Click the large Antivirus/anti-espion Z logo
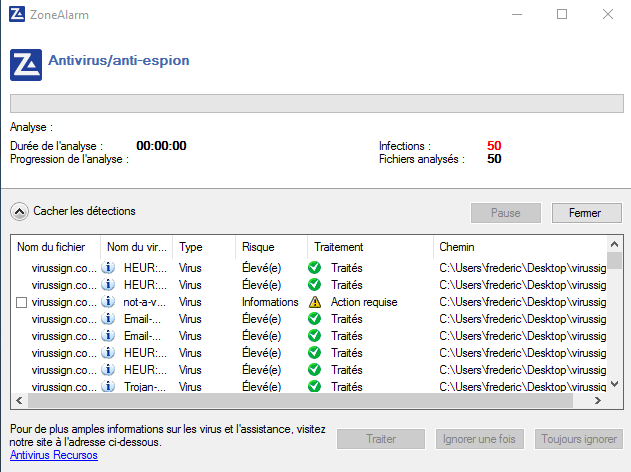The image size is (631, 472). [x=26, y=65]
